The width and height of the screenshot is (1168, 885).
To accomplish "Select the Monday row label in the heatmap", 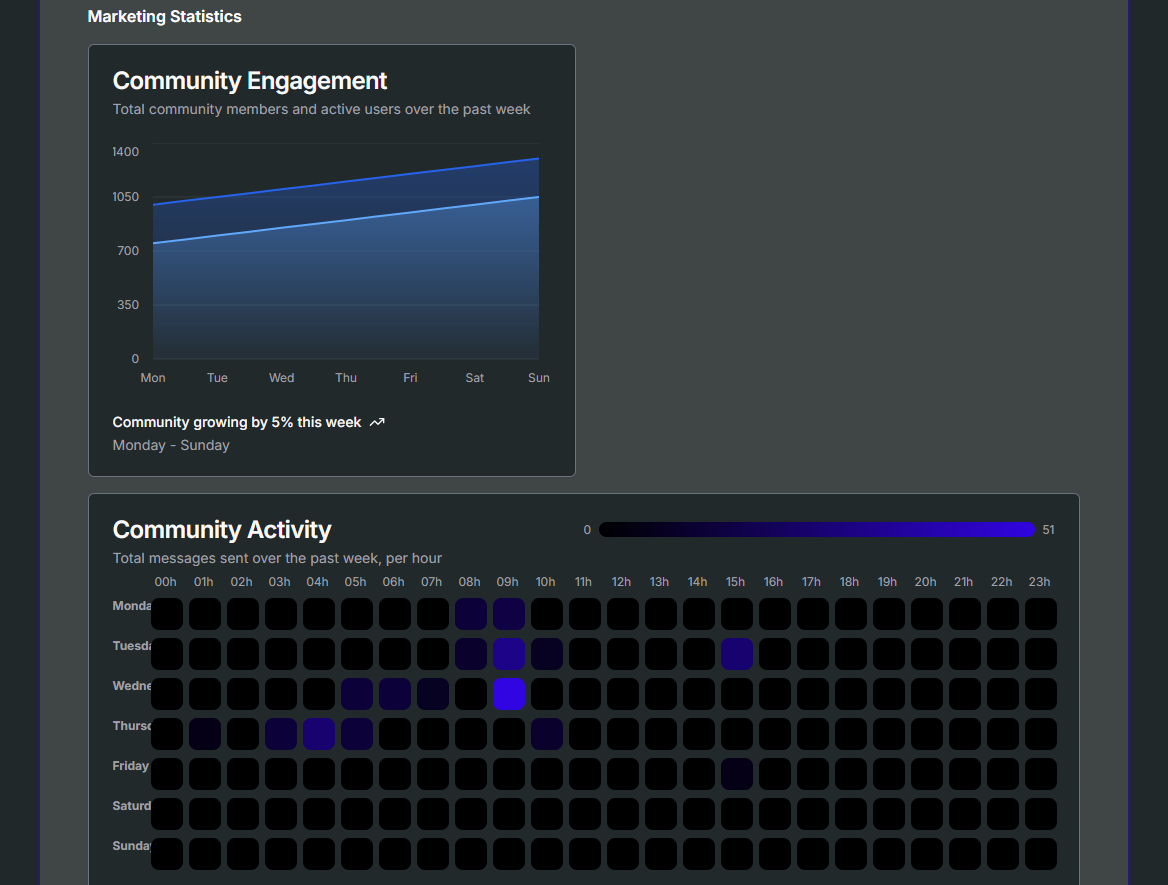I will (131, 606).
